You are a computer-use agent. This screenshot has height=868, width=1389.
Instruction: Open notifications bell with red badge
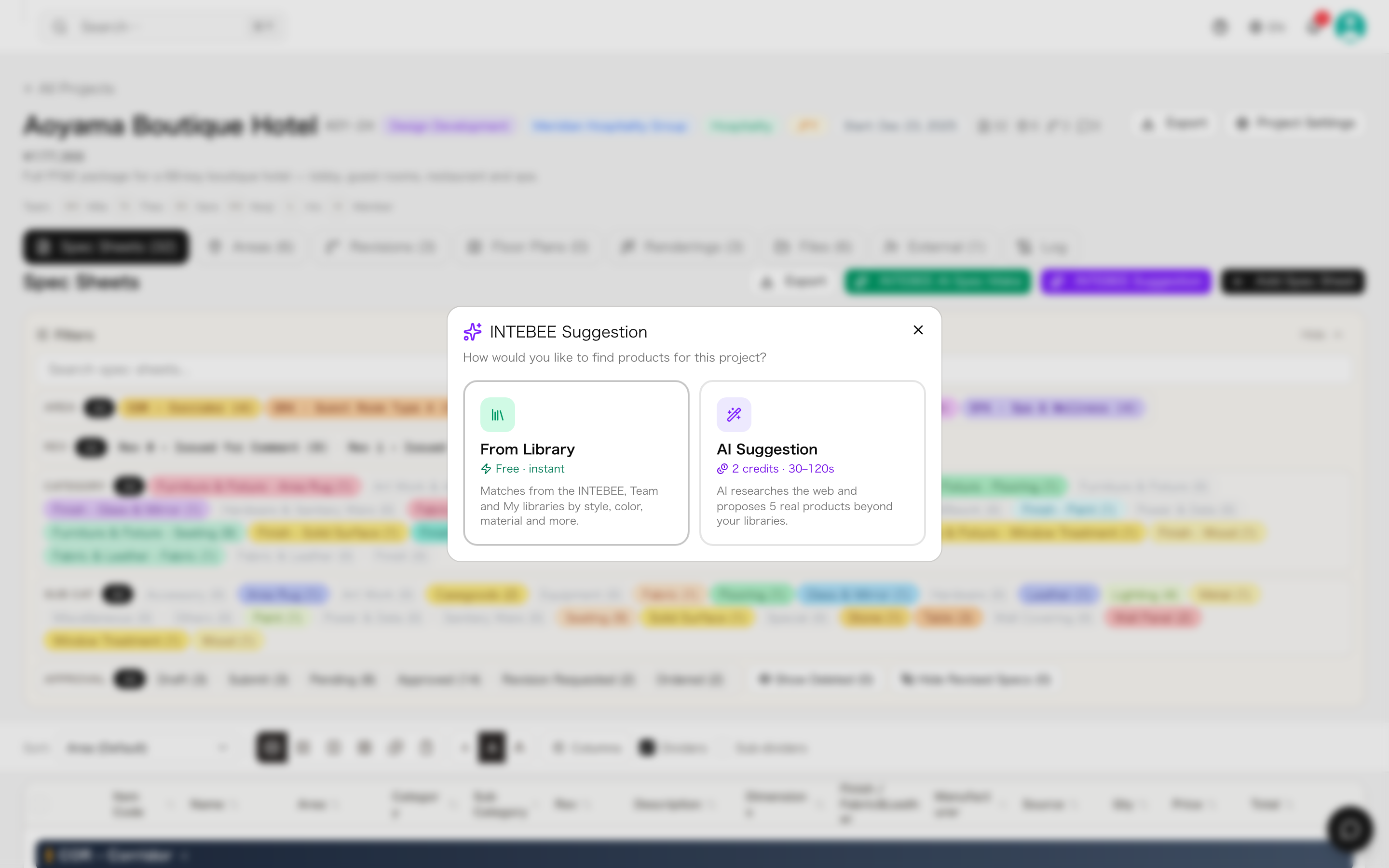[1315, 26]
